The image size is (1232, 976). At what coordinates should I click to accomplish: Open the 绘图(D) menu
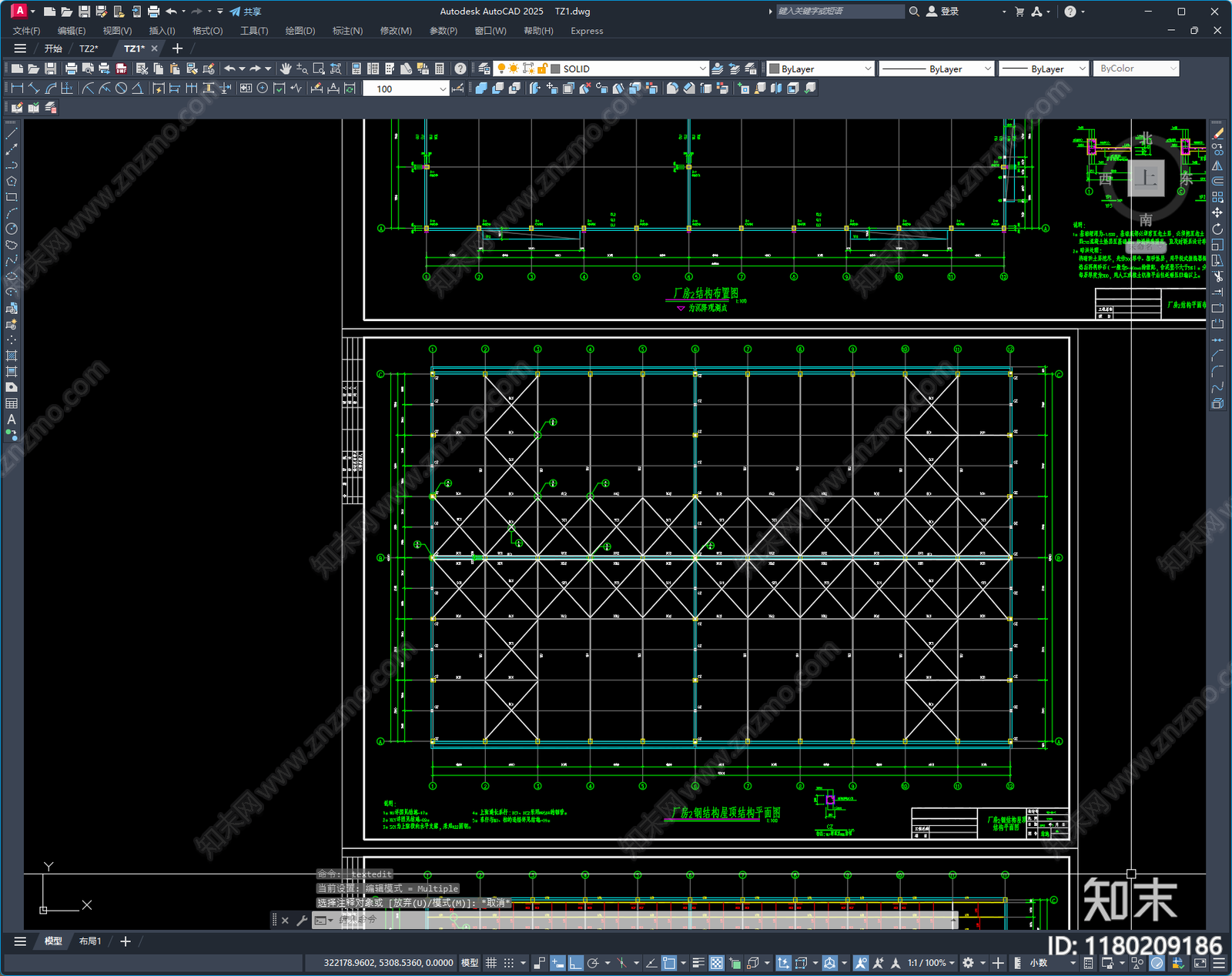pos(300,31)
